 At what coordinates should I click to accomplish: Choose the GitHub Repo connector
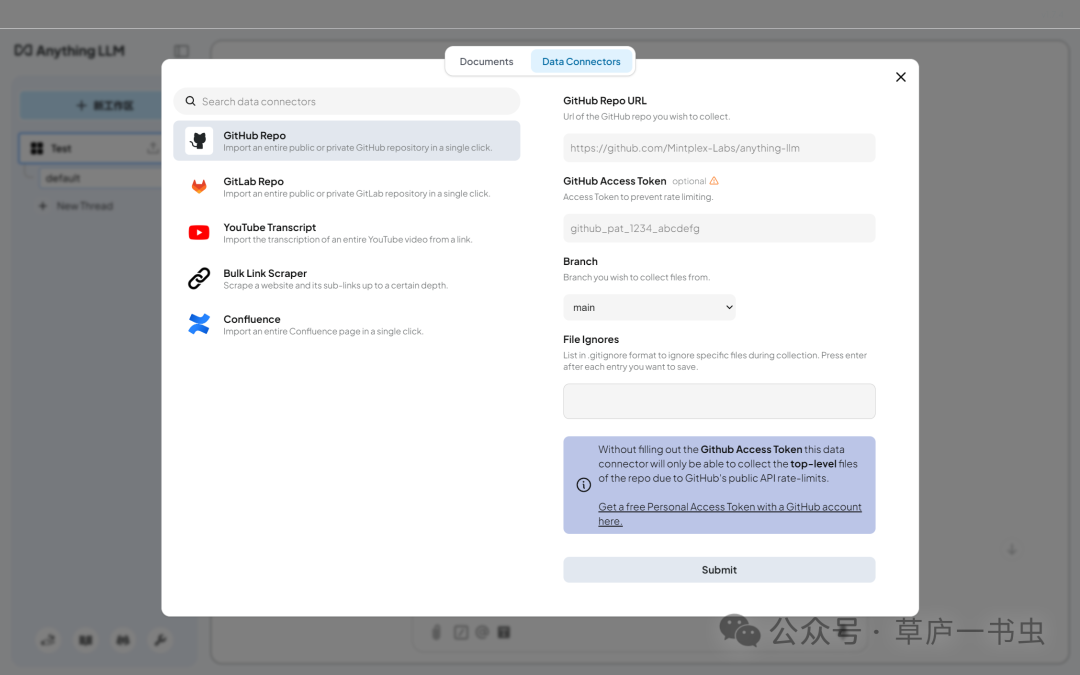tap(346, 141)
